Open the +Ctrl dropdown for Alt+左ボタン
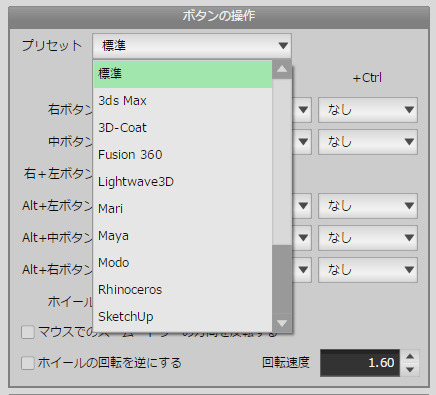436x395 pixels. [x=368, y=206]
